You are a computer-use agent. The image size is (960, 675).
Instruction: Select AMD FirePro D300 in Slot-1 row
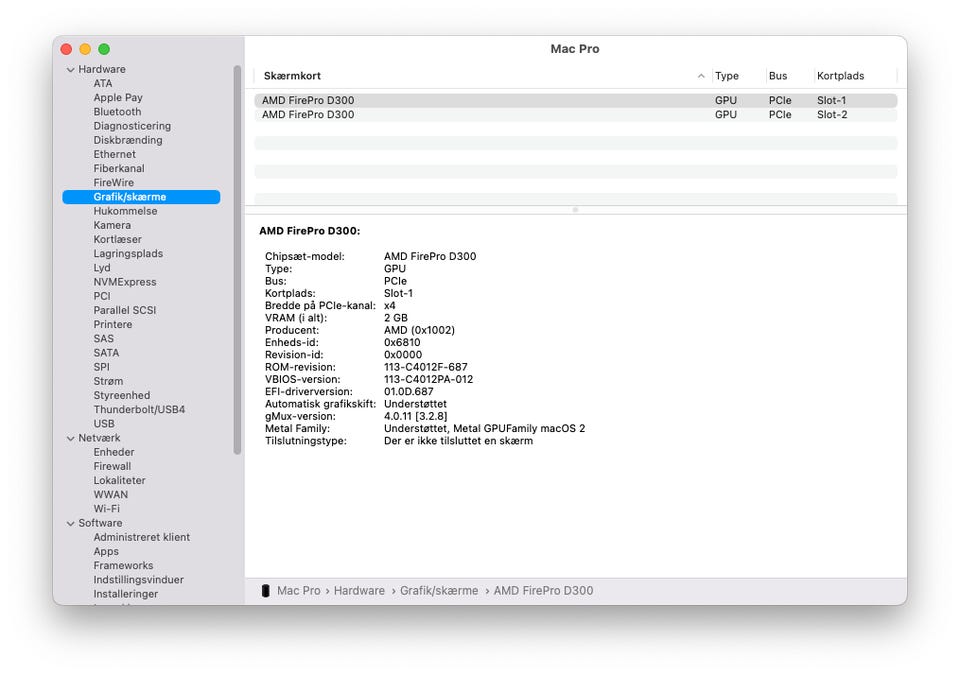pyautogui.click(x=308, y=101)
